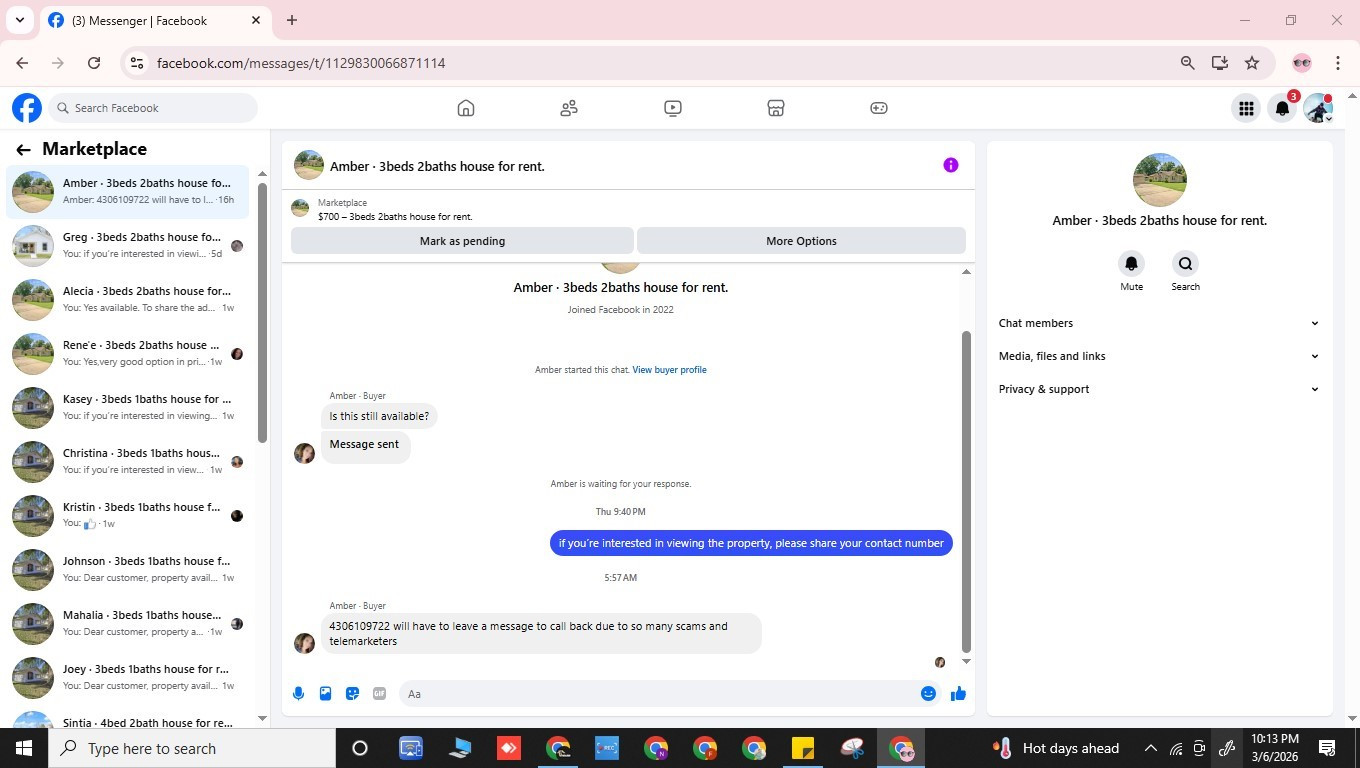This screenshot has height=768, width=1360.
Task: Show hidden system tray icons
Action: pyautogui.click(x=1150, y=748)
